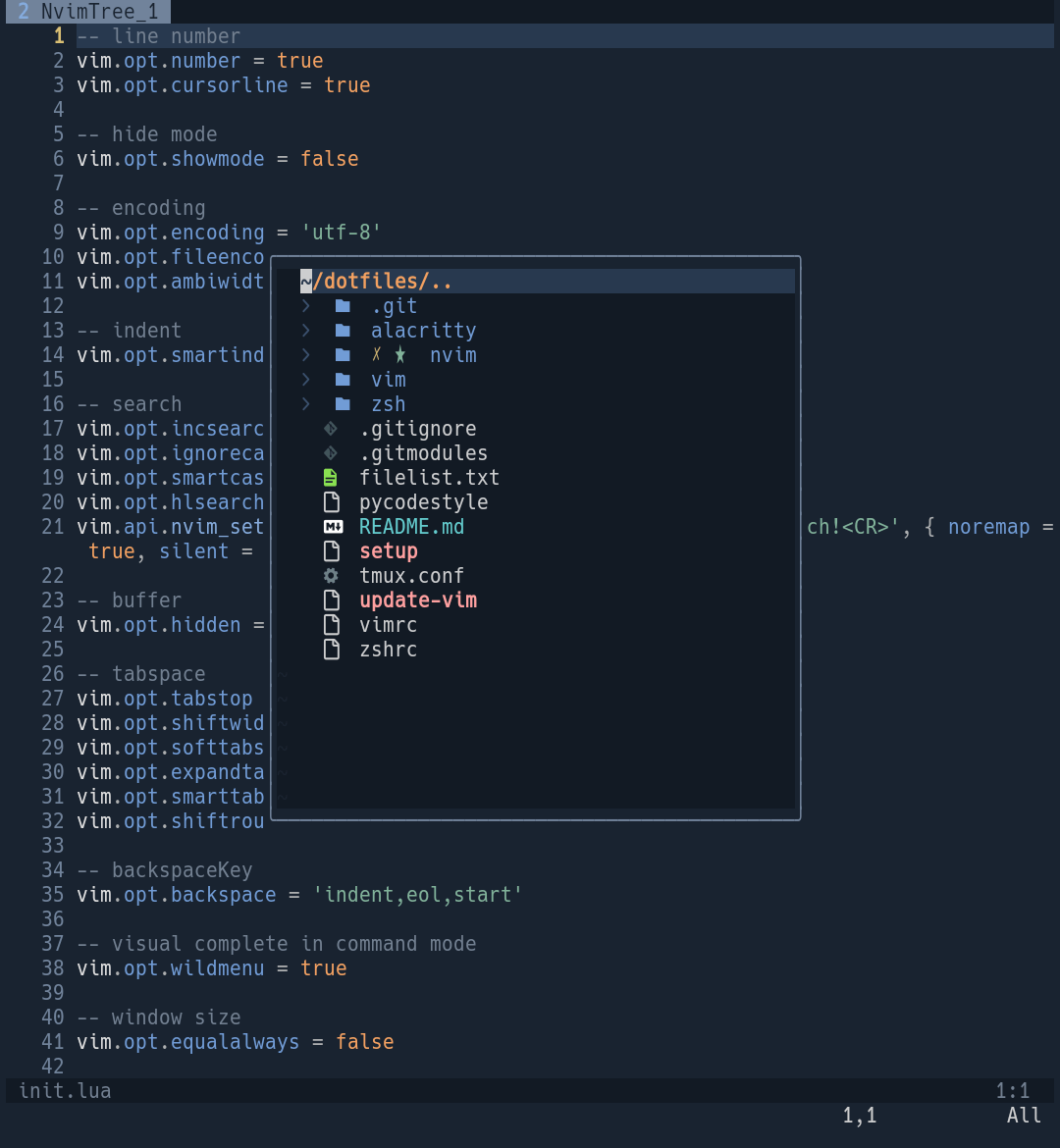Click the '-- visual complete in command mode' comment
Image resolution: width=1060 pixels, height=1148 pixels.
point(277,944)
